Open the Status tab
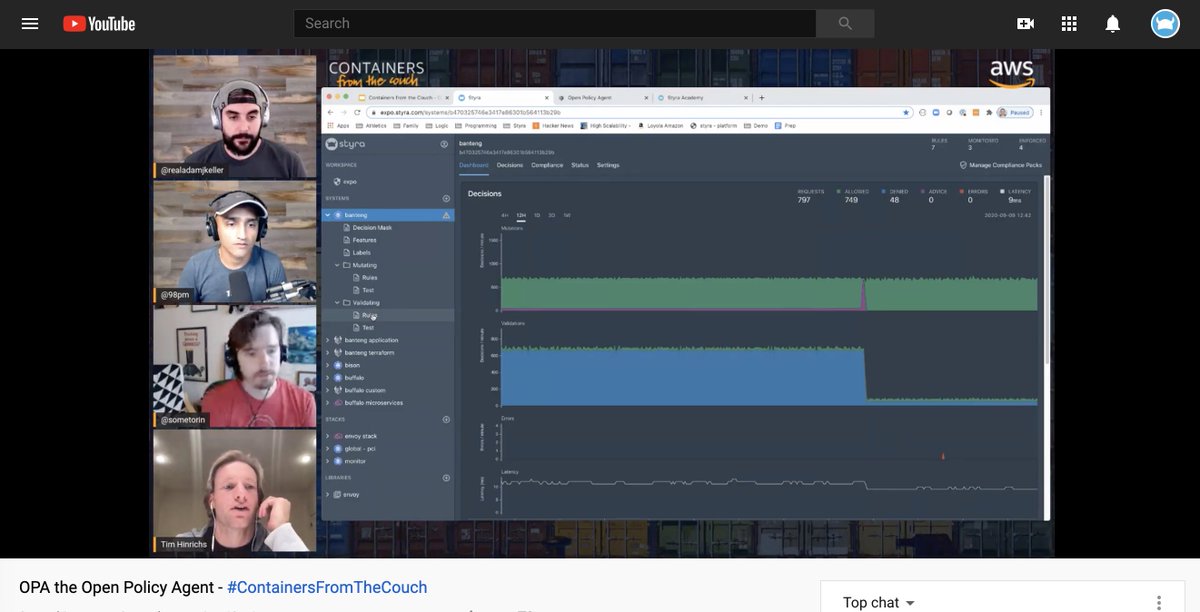Screen dimensions: 1200x612 click(580, 165)
